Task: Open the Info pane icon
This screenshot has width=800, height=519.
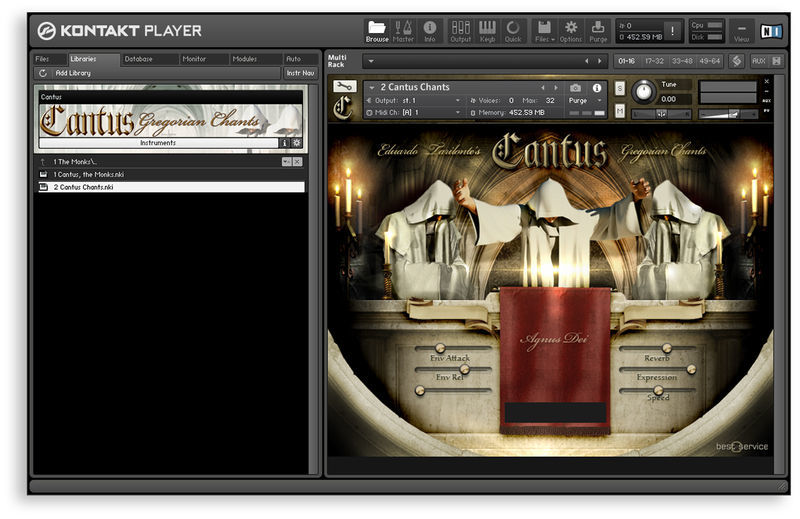Action: [x=430, y=31]
